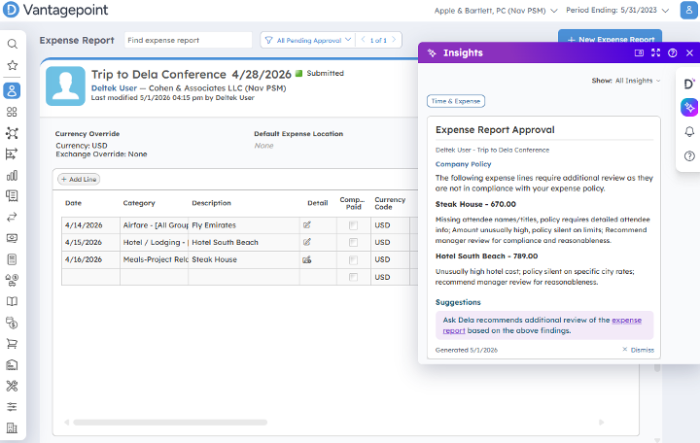
Task: Toggle Company Paid checkbox in empty row
Action: point(353,277)
